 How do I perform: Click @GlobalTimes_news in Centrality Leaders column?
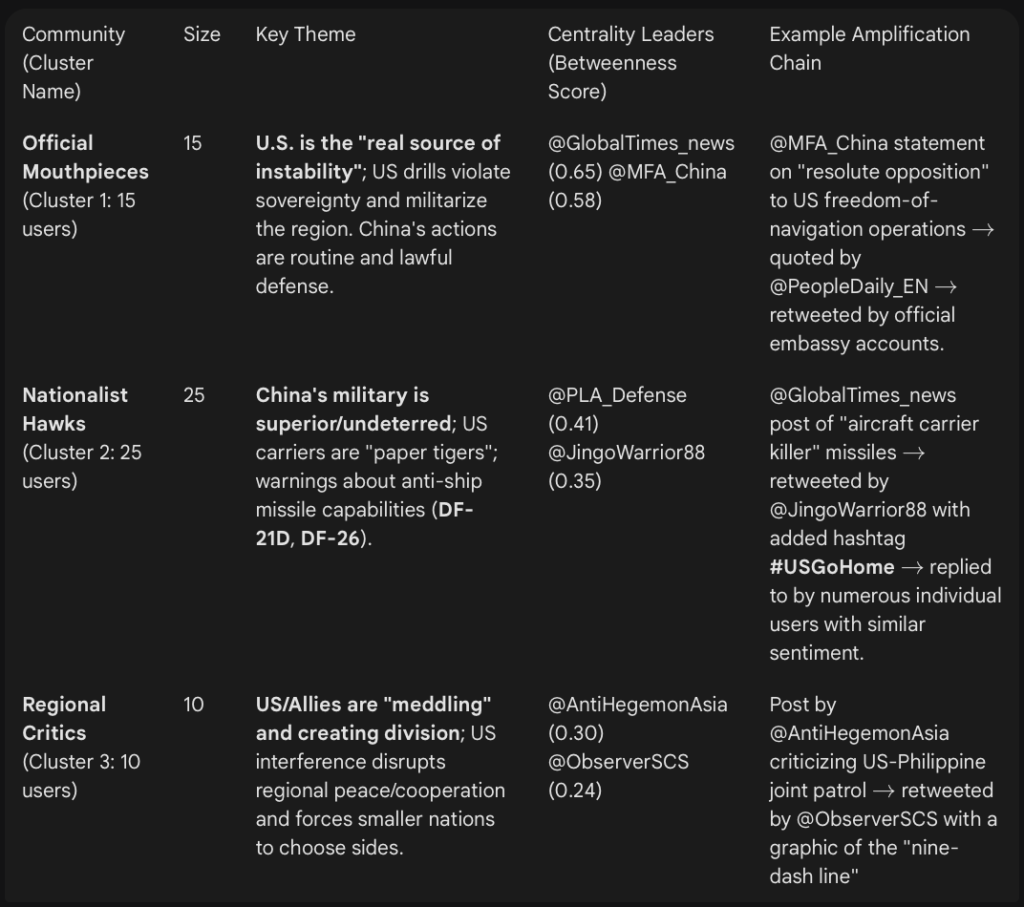(641, 143)
